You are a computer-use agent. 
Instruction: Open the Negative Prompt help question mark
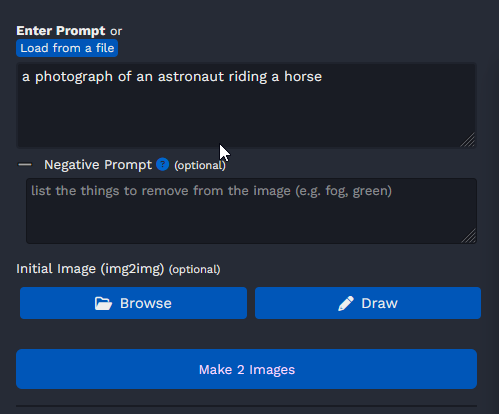[163, 164]
